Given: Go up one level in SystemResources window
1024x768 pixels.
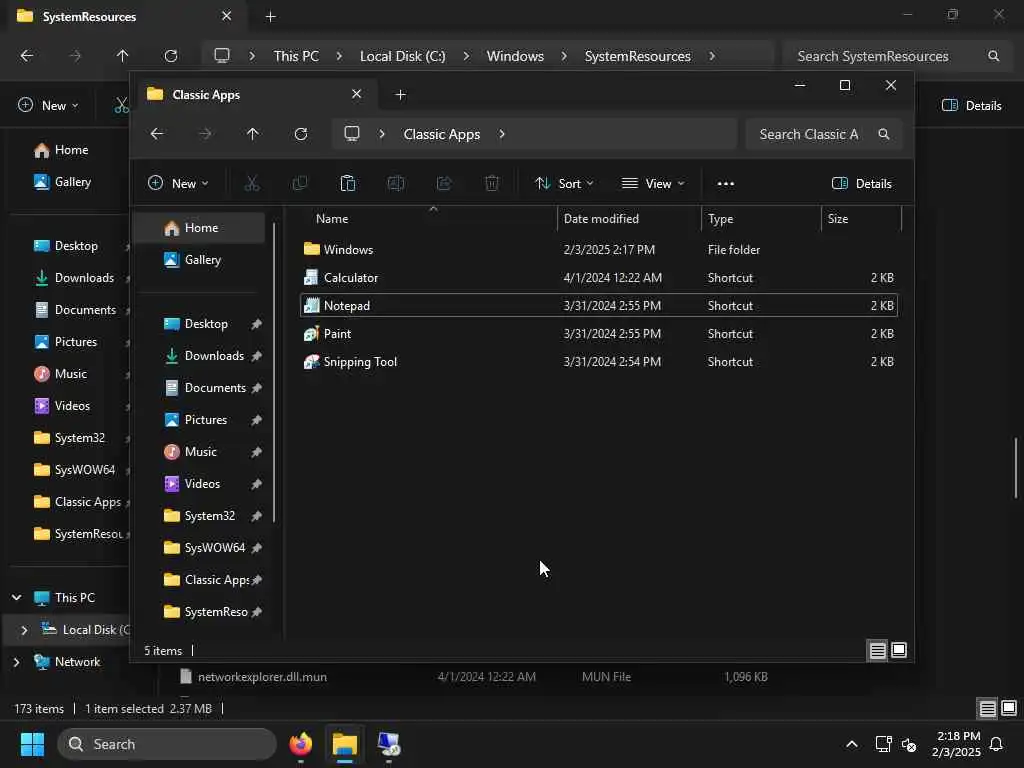Looking at the screenshot, I should (122, 56).
